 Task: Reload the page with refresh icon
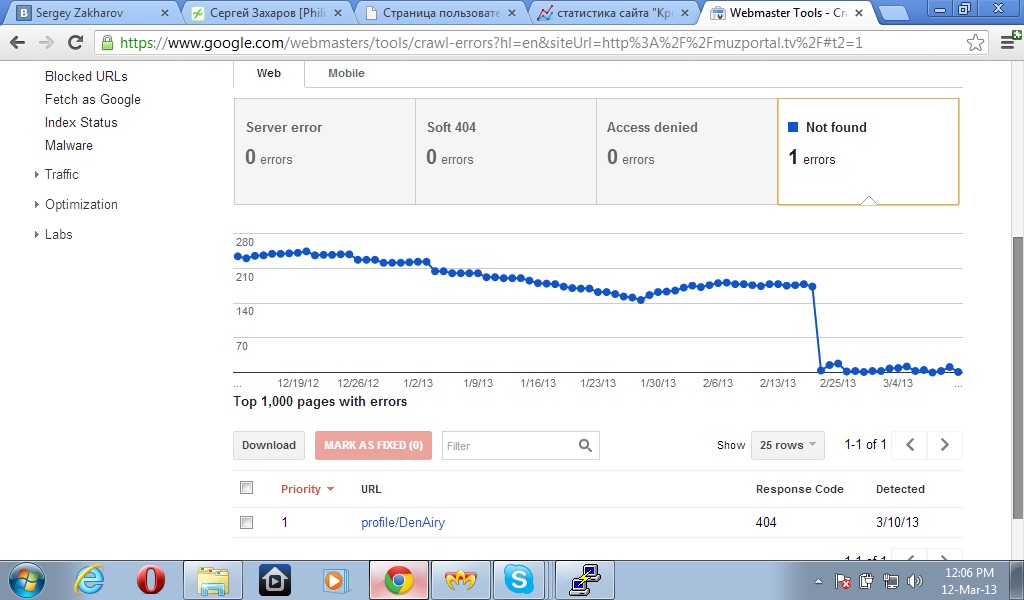(75, 42)
